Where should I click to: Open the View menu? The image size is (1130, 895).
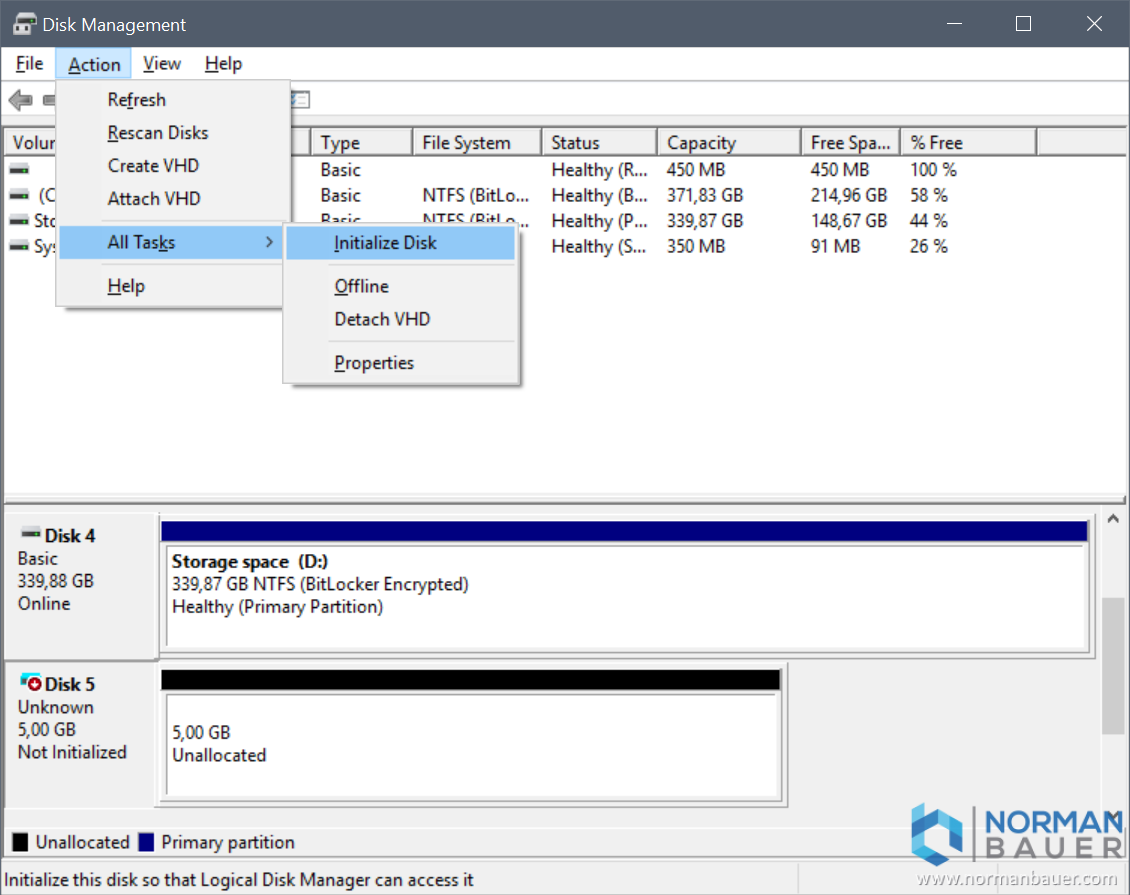point(161,64)
